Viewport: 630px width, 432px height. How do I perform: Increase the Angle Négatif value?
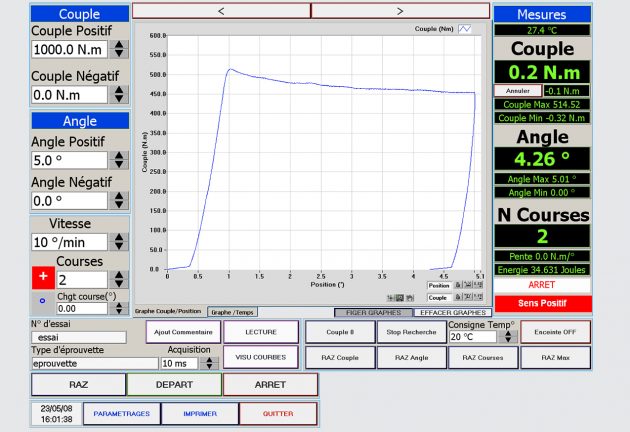119,196
